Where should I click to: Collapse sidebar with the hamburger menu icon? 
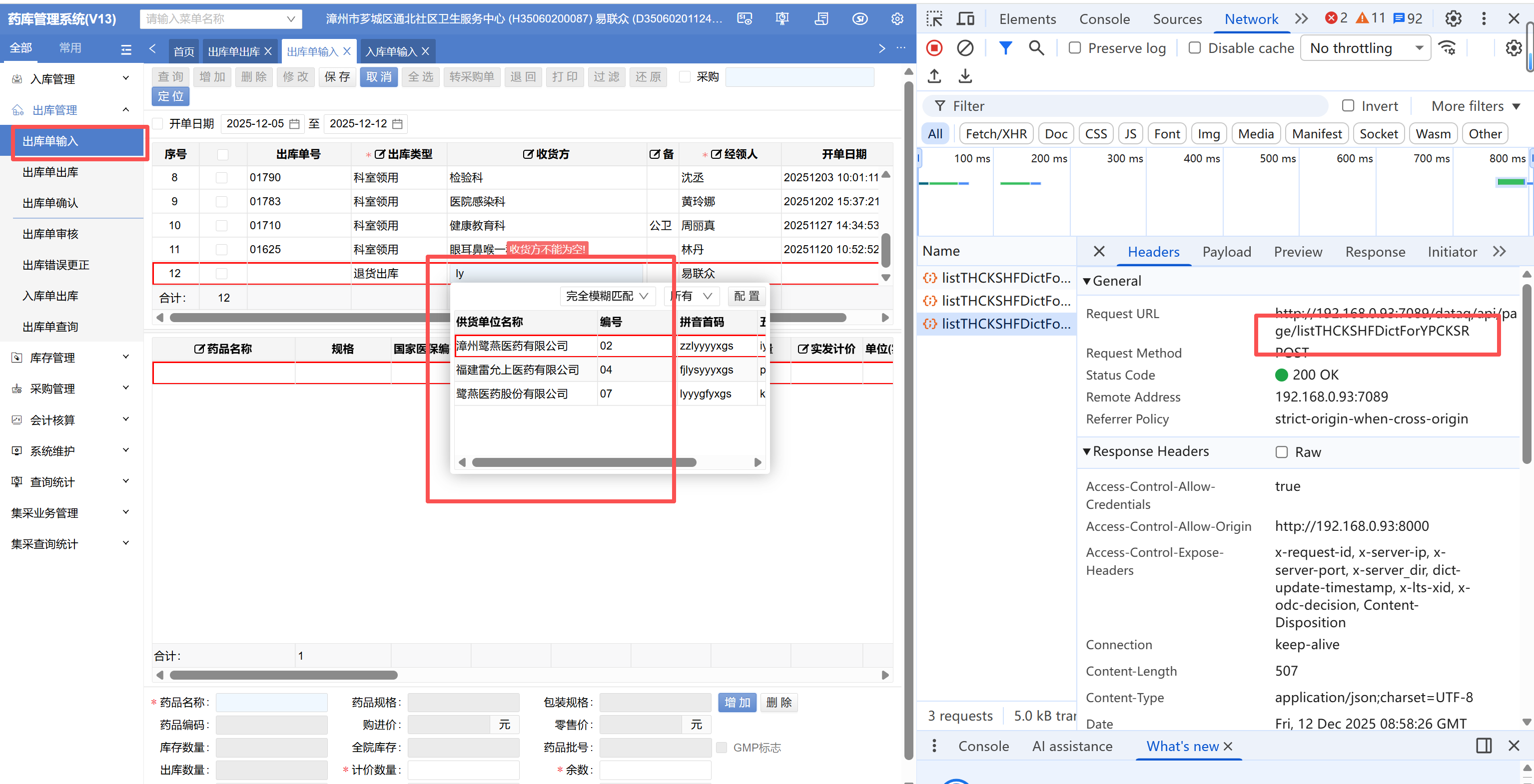point(125,49)
